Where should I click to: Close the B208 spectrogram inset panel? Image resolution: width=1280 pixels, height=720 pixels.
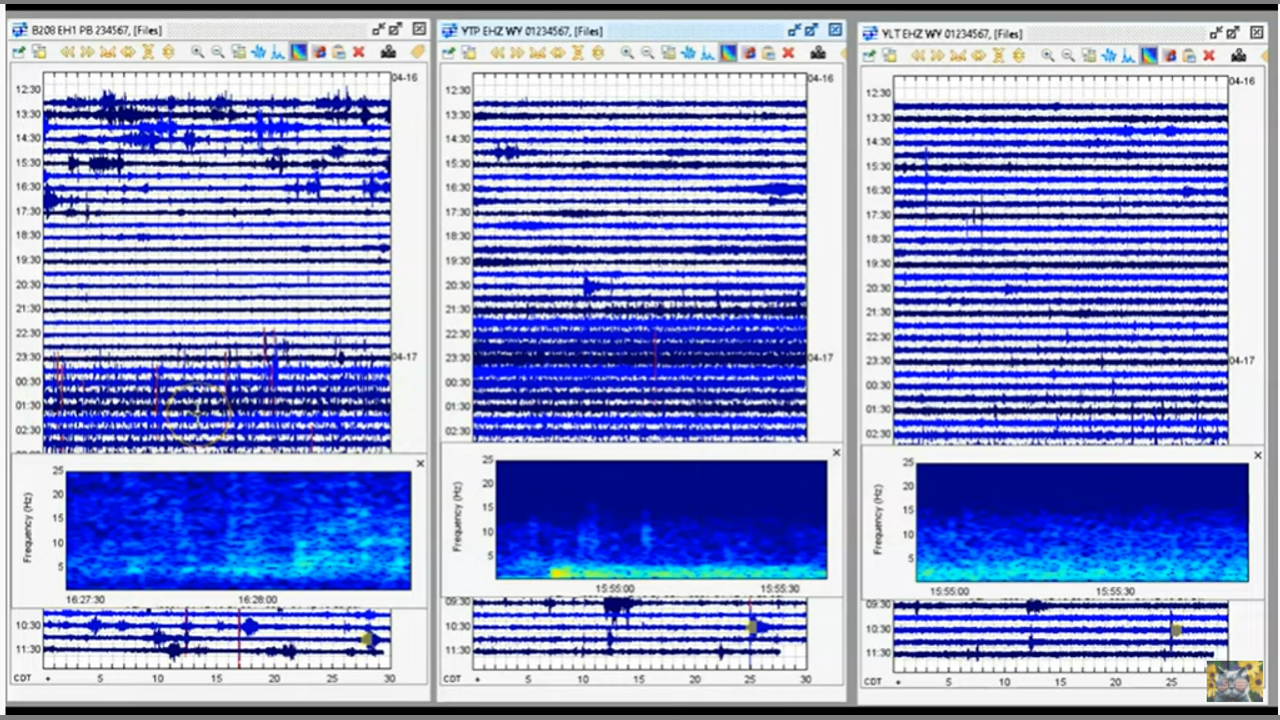pyautogui.click(x=420, y=463)
